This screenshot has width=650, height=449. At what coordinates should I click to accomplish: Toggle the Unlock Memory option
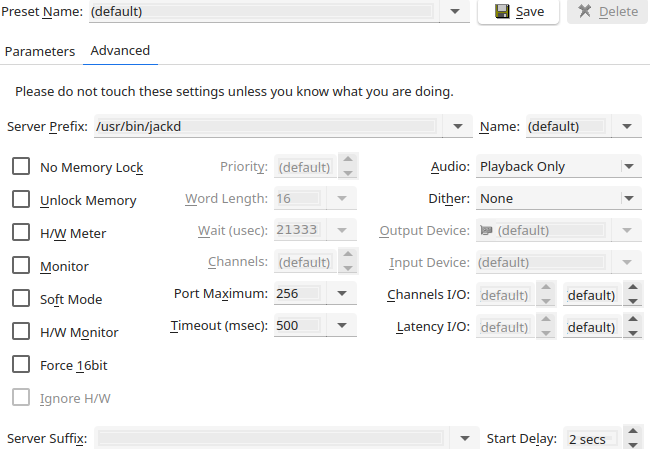(20, 200)
